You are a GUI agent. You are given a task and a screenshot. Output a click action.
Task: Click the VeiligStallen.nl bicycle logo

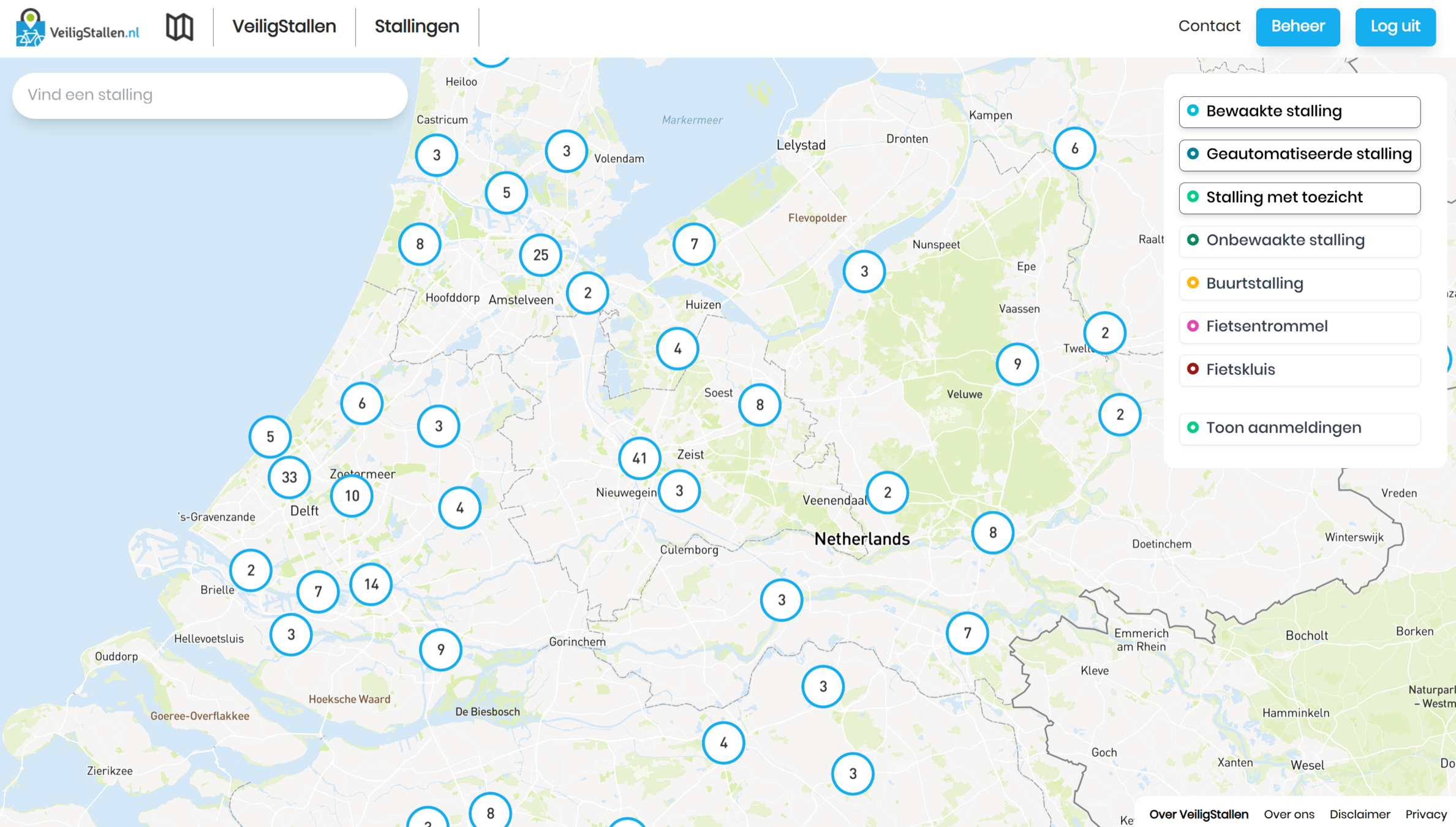pyautogui.click(x=77, y=28)
